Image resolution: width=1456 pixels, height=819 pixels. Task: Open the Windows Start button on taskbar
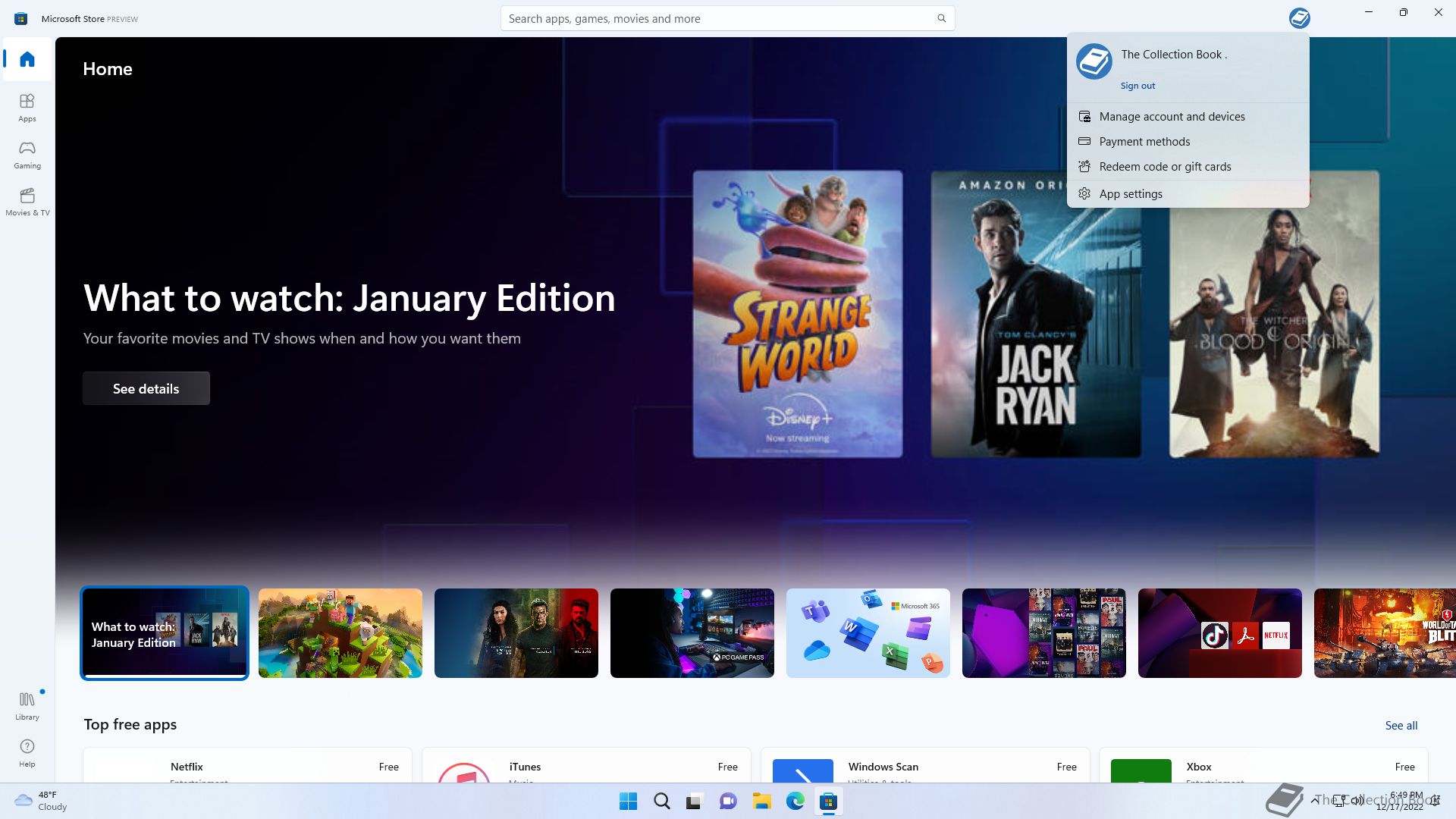(628, 801)
